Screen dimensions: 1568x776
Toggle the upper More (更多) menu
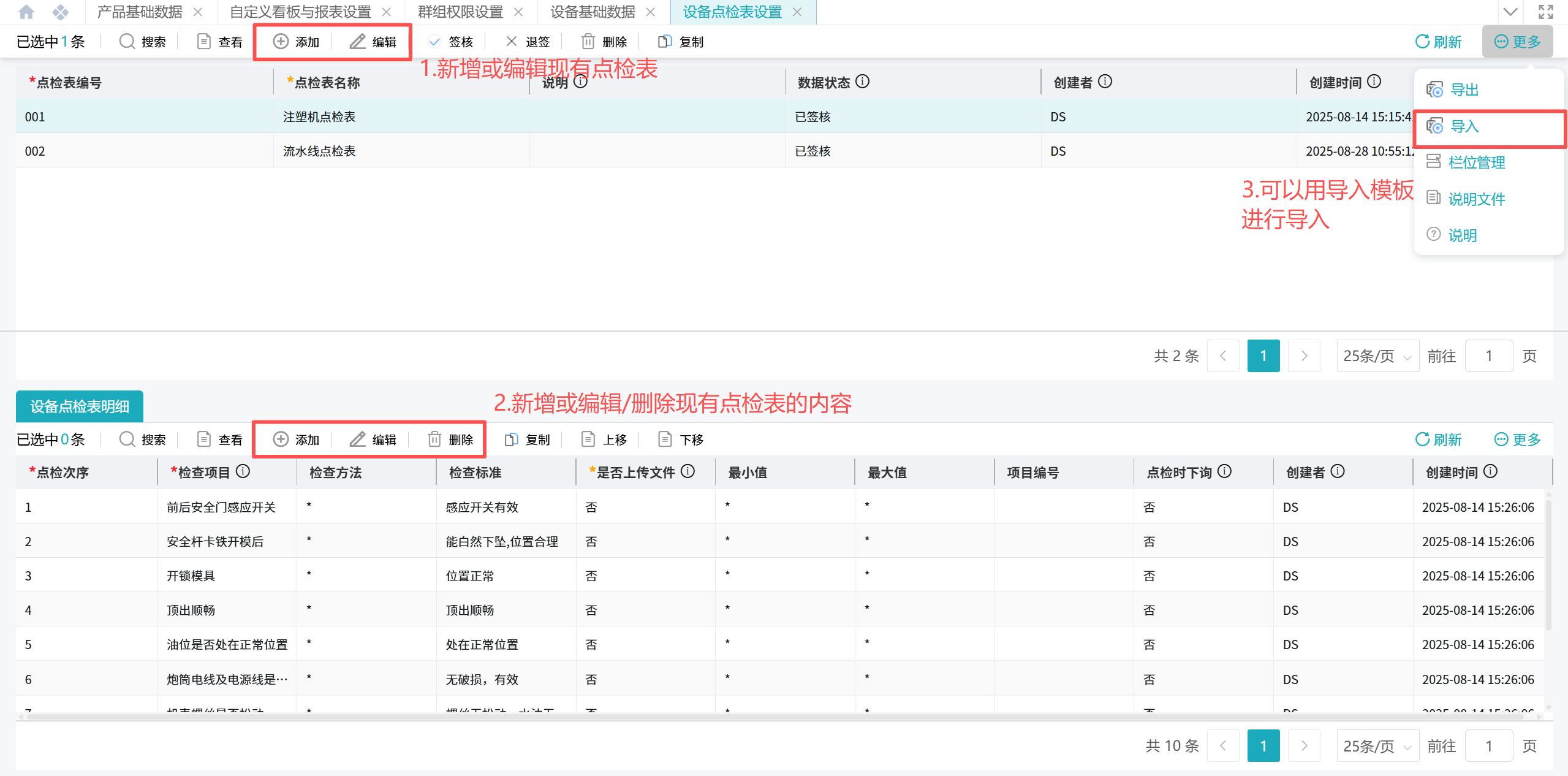[x=1517, y=42]
